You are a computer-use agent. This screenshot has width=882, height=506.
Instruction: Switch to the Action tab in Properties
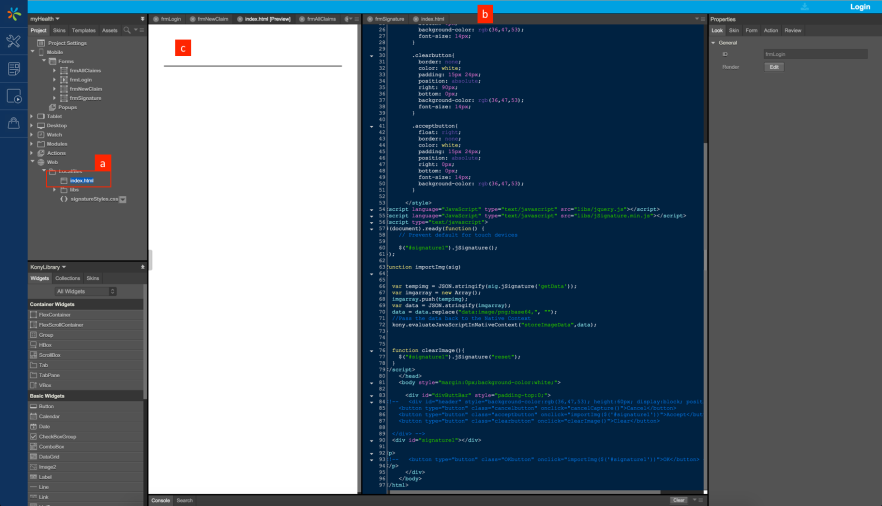coord(771,30)
